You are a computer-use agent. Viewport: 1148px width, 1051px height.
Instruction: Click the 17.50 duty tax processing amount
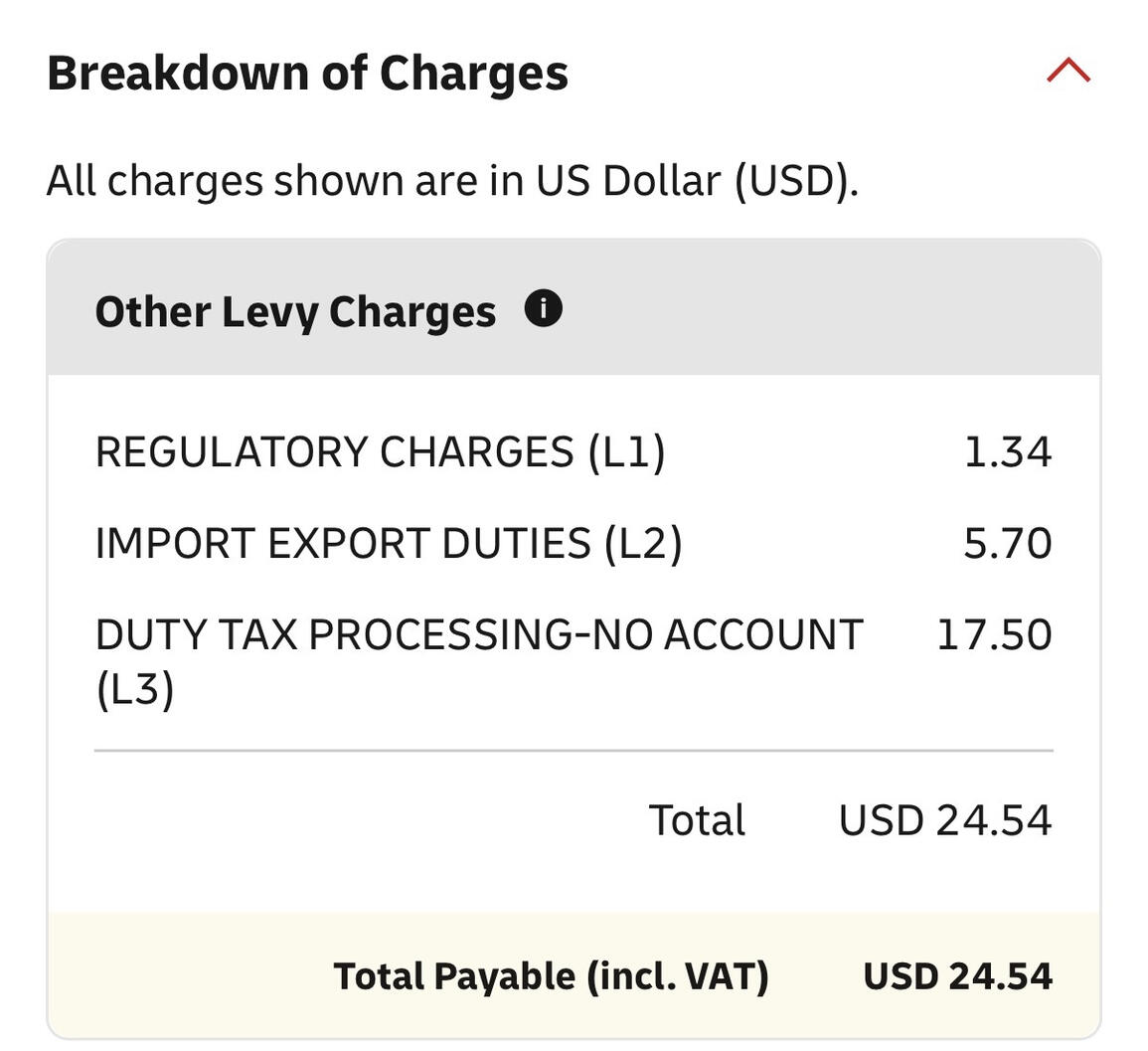(994, 635)
